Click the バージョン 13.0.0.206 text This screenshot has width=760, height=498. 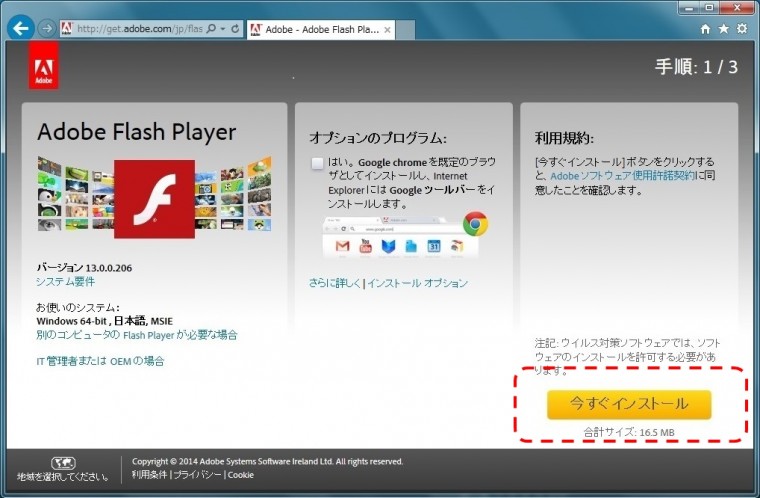pos(84,268)
